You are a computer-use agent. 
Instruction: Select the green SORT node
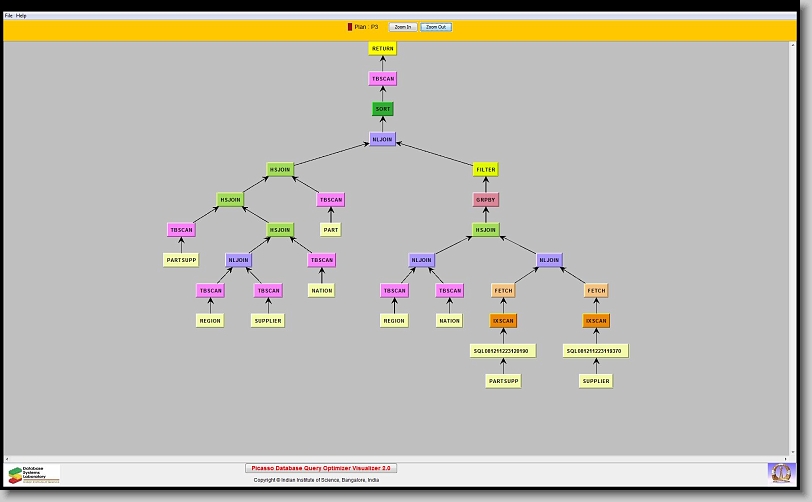383,109
